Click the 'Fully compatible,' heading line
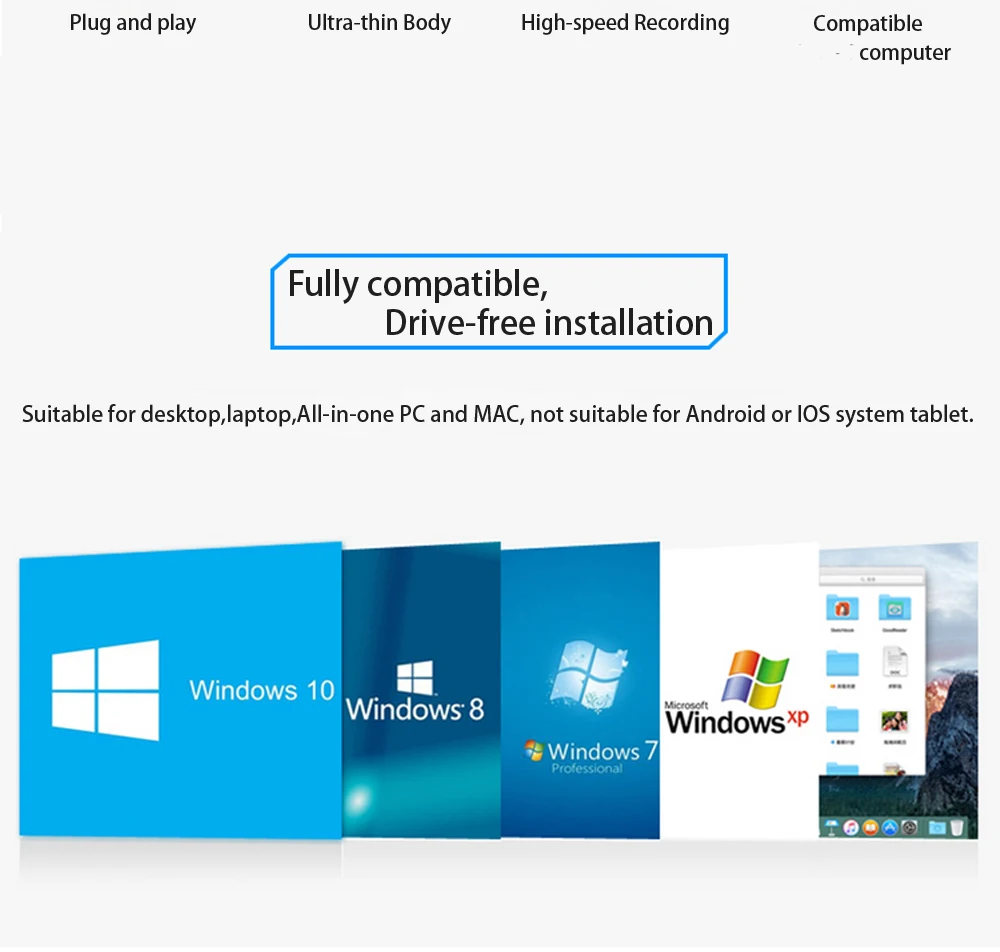1000x952 pixels. 418,284
